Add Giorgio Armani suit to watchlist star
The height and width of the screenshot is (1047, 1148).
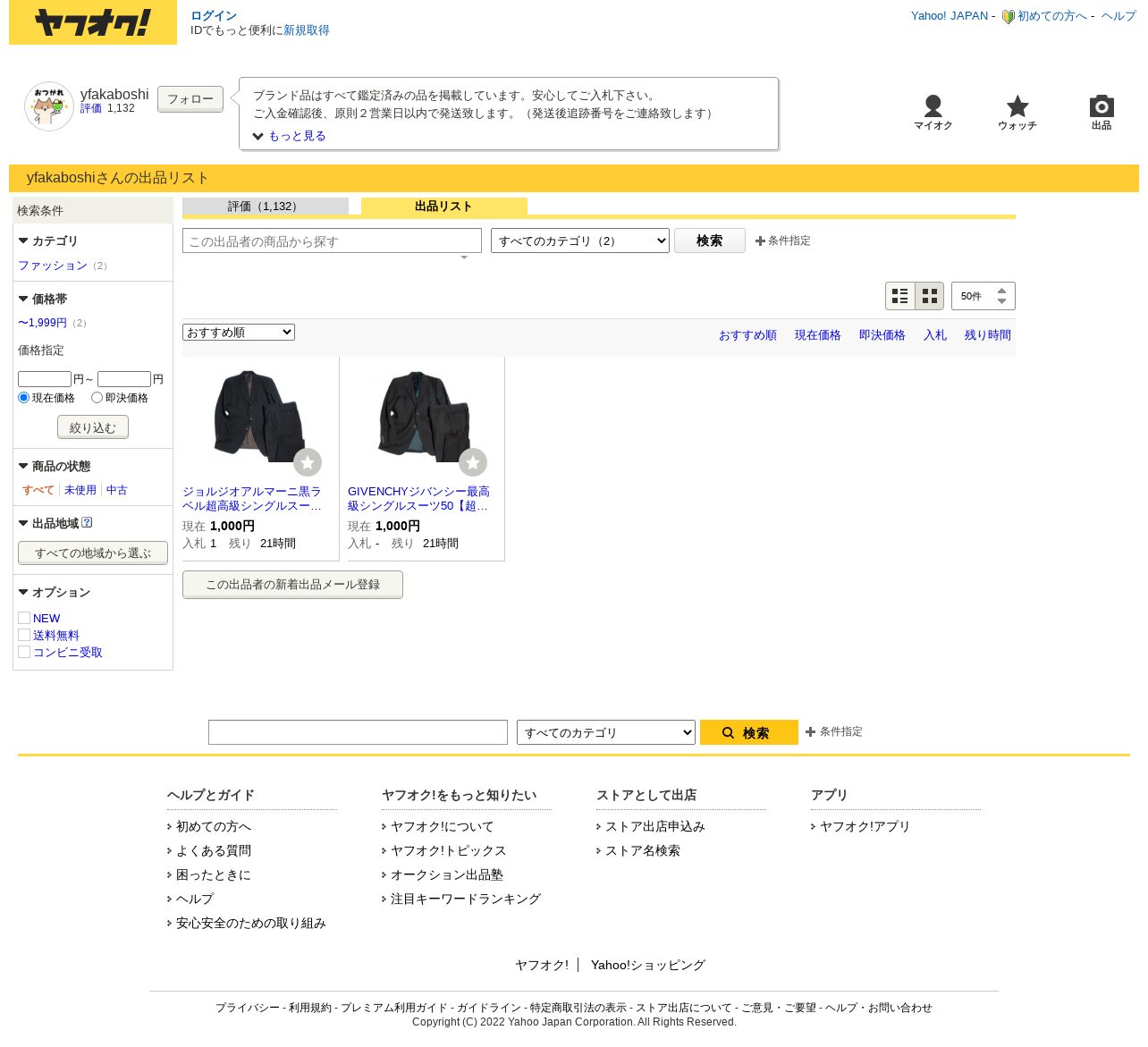(308, 462)
